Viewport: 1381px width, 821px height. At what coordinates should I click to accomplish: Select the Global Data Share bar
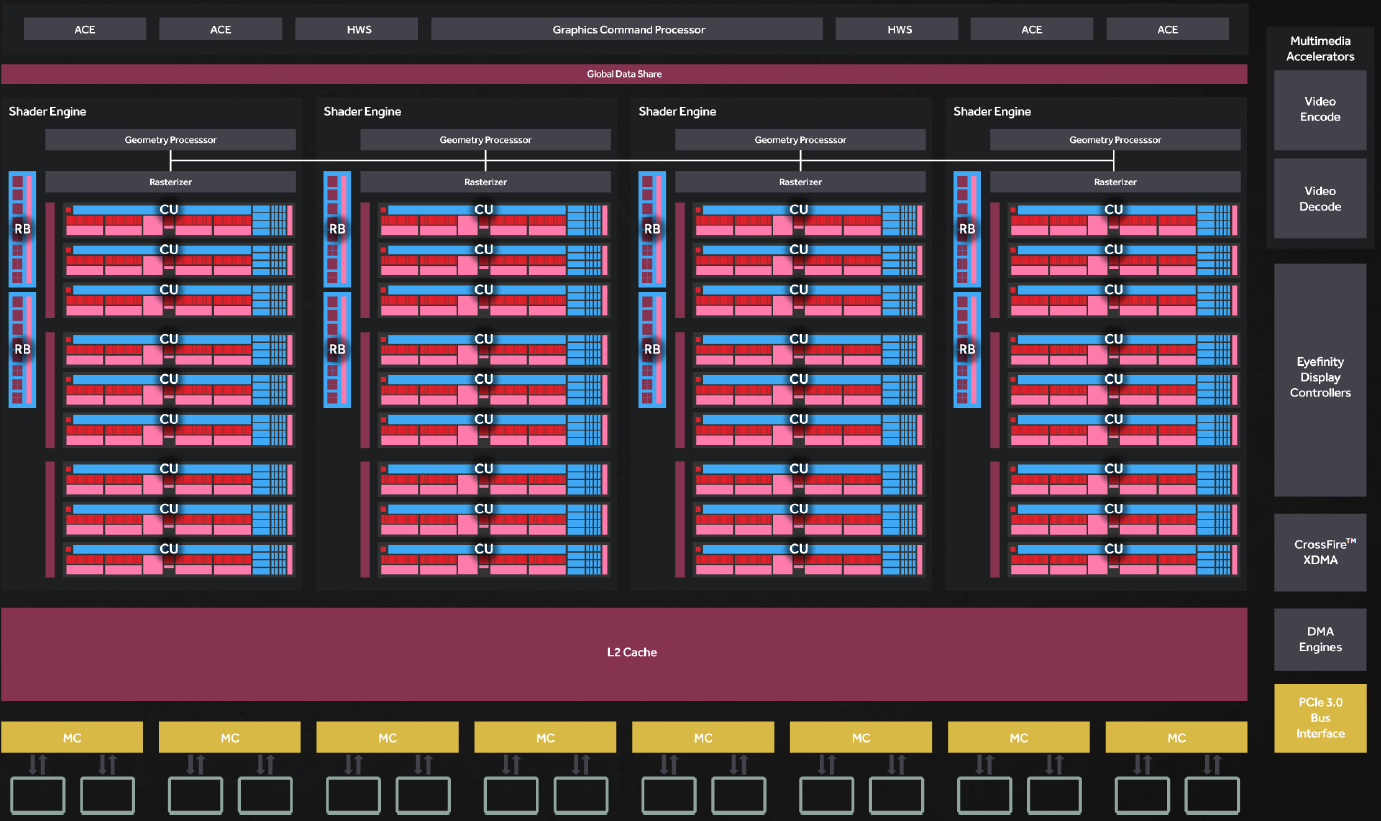tap(624, 74)
